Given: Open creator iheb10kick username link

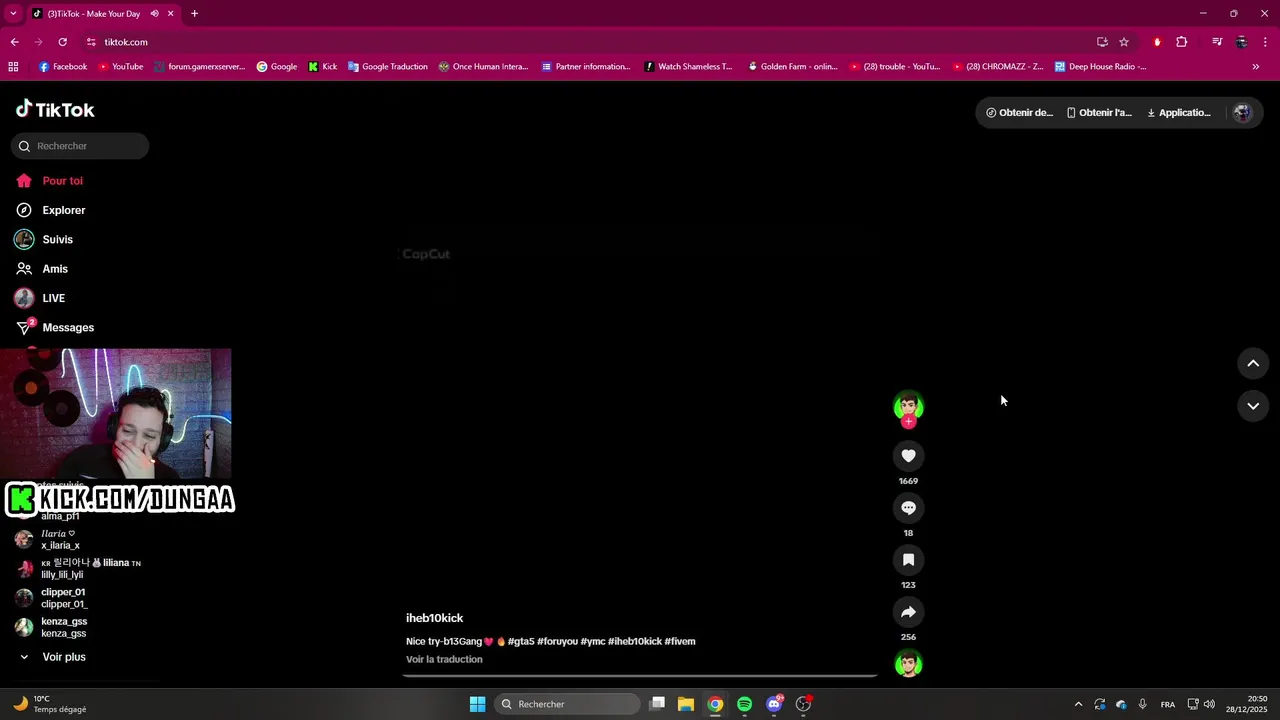Looking at the screenshot, I should pyautogui.click(x=434, y=618).
